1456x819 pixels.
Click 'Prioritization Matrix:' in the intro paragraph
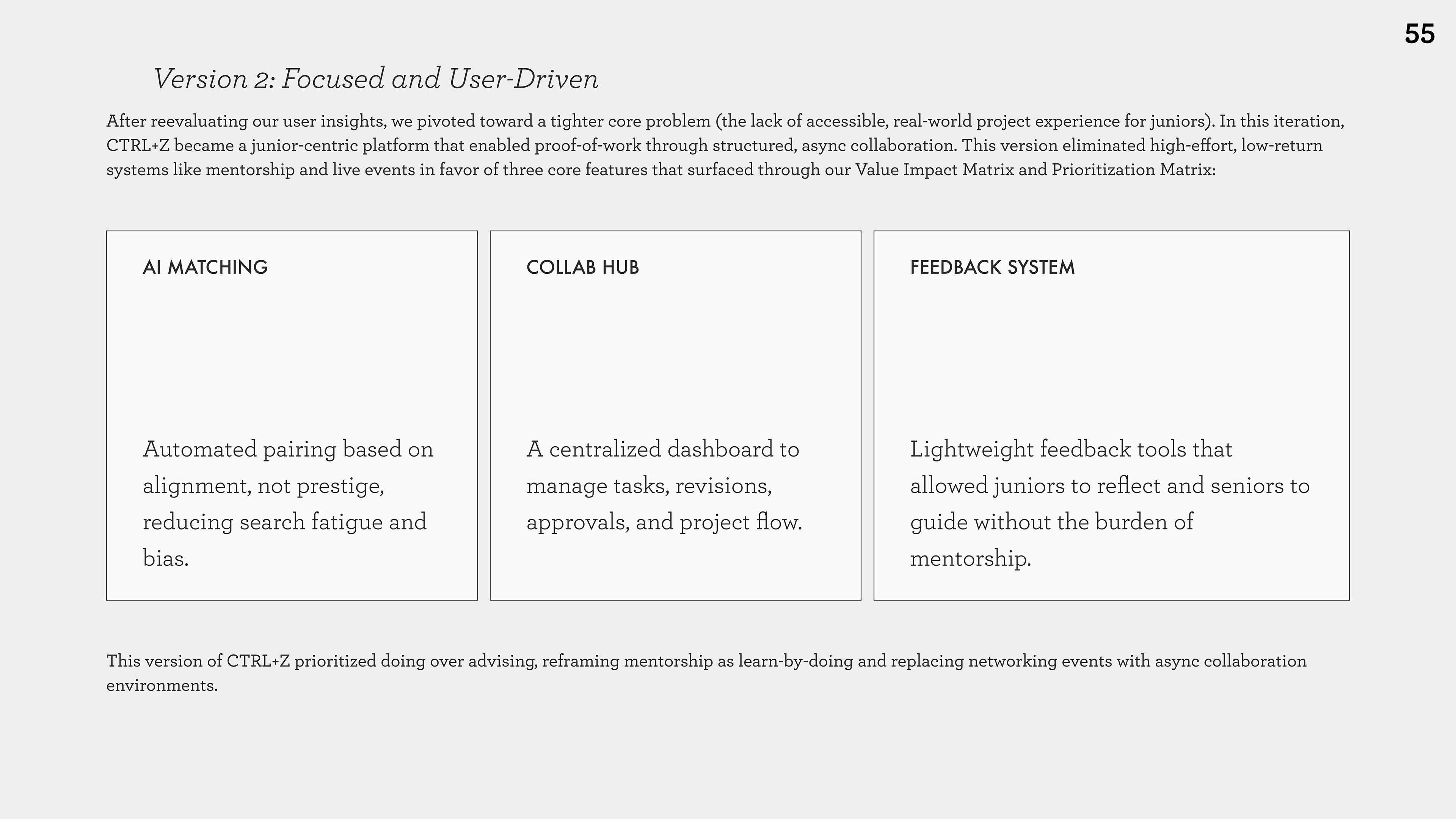(1133, 169)
